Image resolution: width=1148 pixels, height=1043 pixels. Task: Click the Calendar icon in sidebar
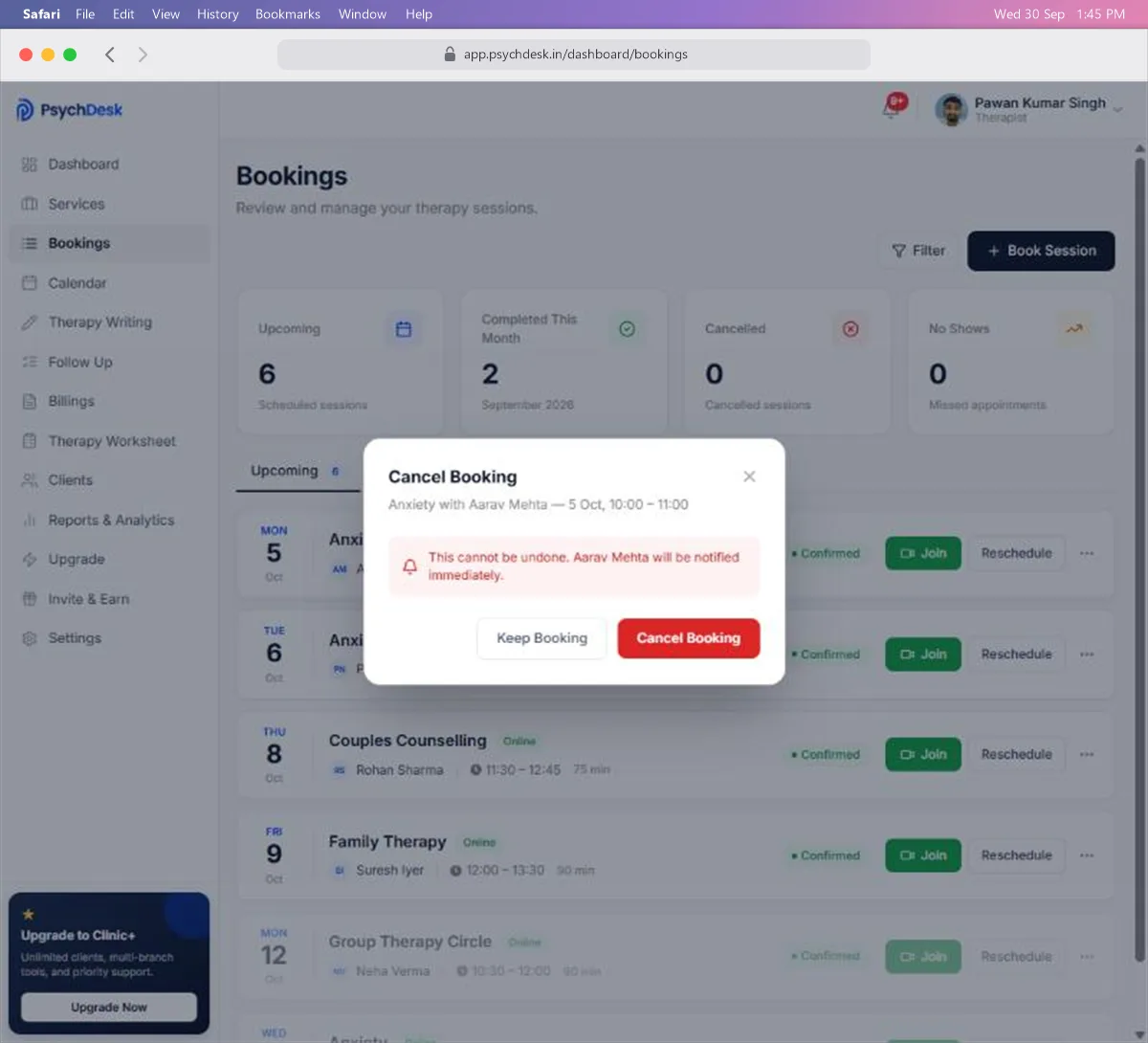(30, 283)
